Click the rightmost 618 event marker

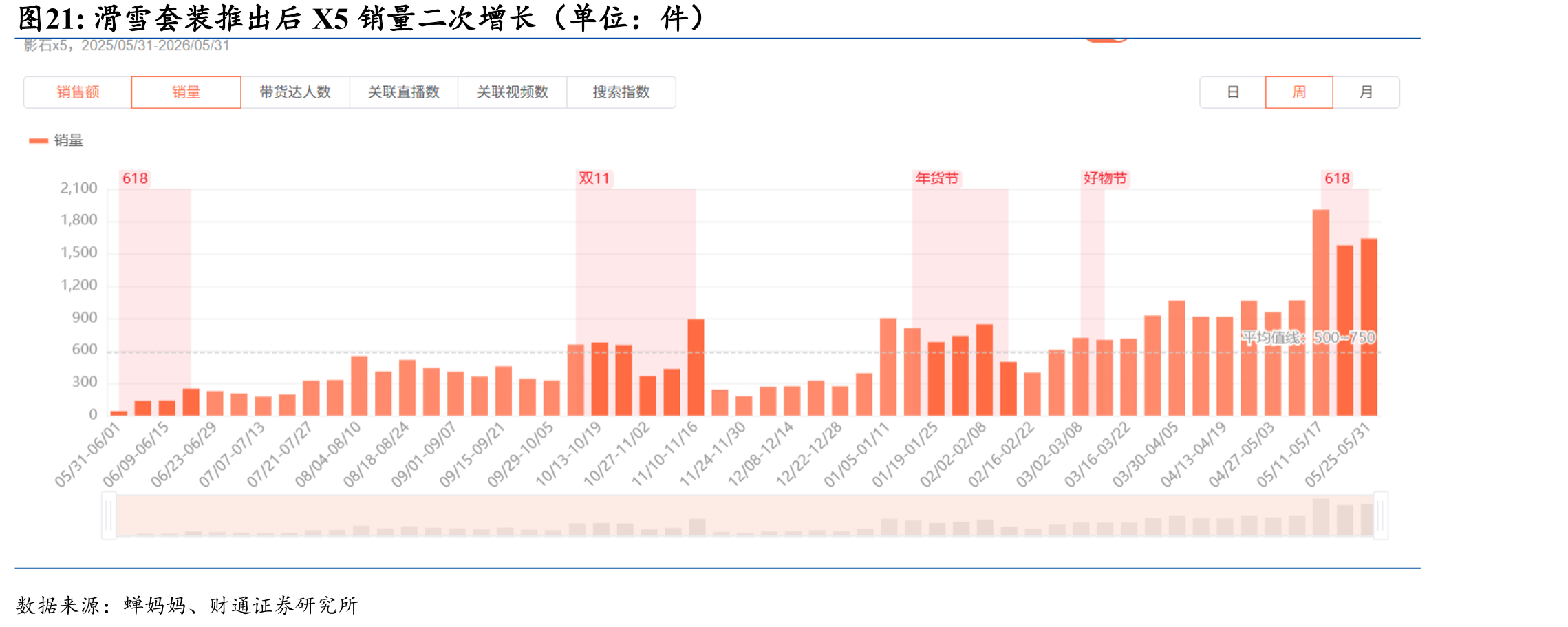tap(1338, 179)
